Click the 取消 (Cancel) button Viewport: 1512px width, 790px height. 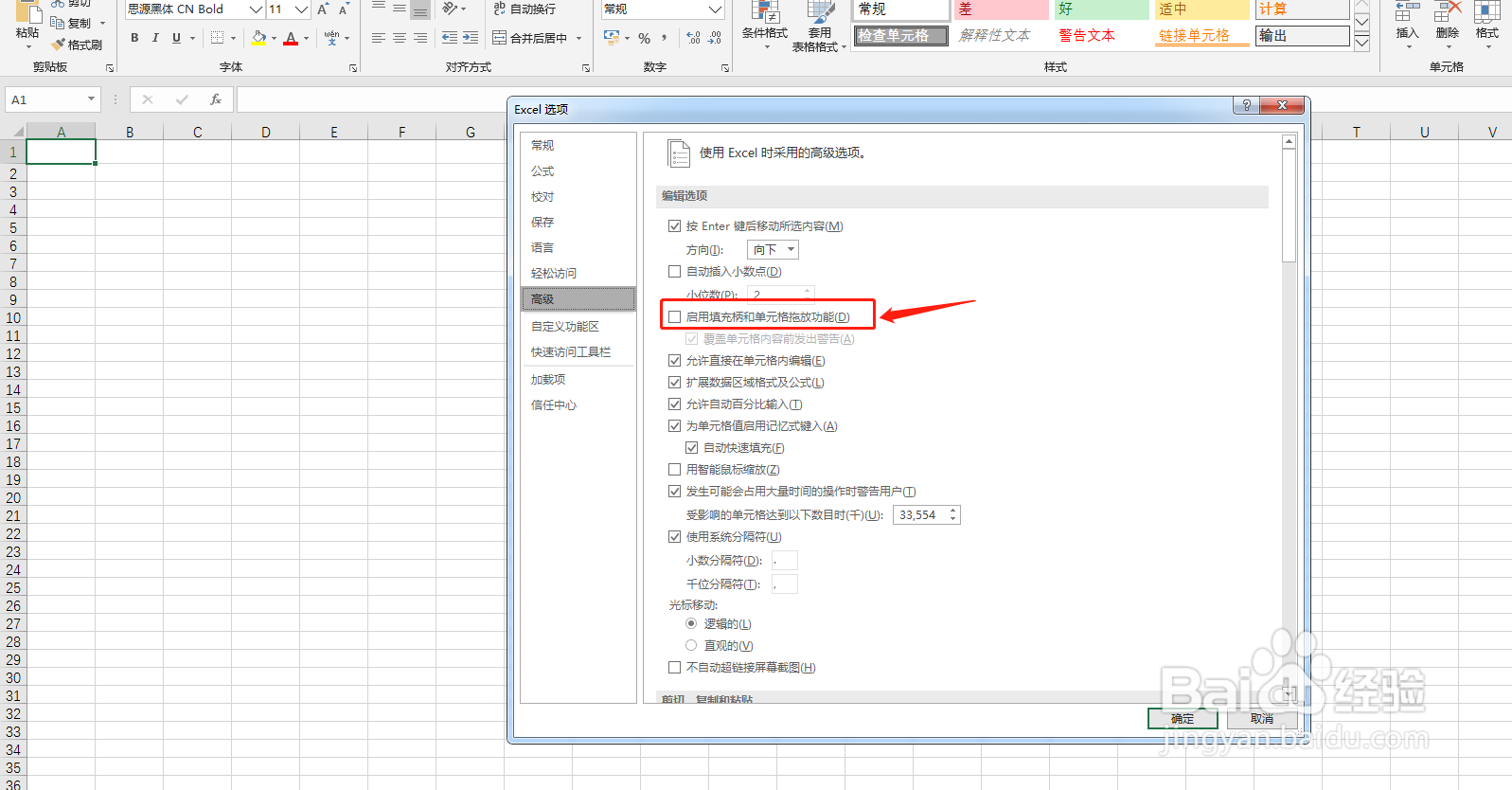pyautogui.click(x=1261, y=719)
